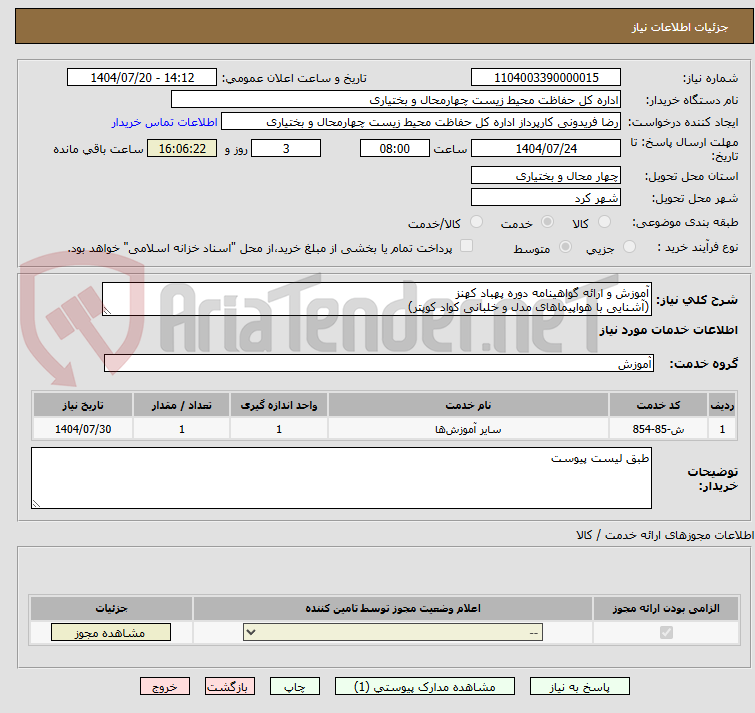Viewport: 755px width, 713px height.
Task: Select 'جزیی' purchase process radio
Action: click(x=629, y=247)
